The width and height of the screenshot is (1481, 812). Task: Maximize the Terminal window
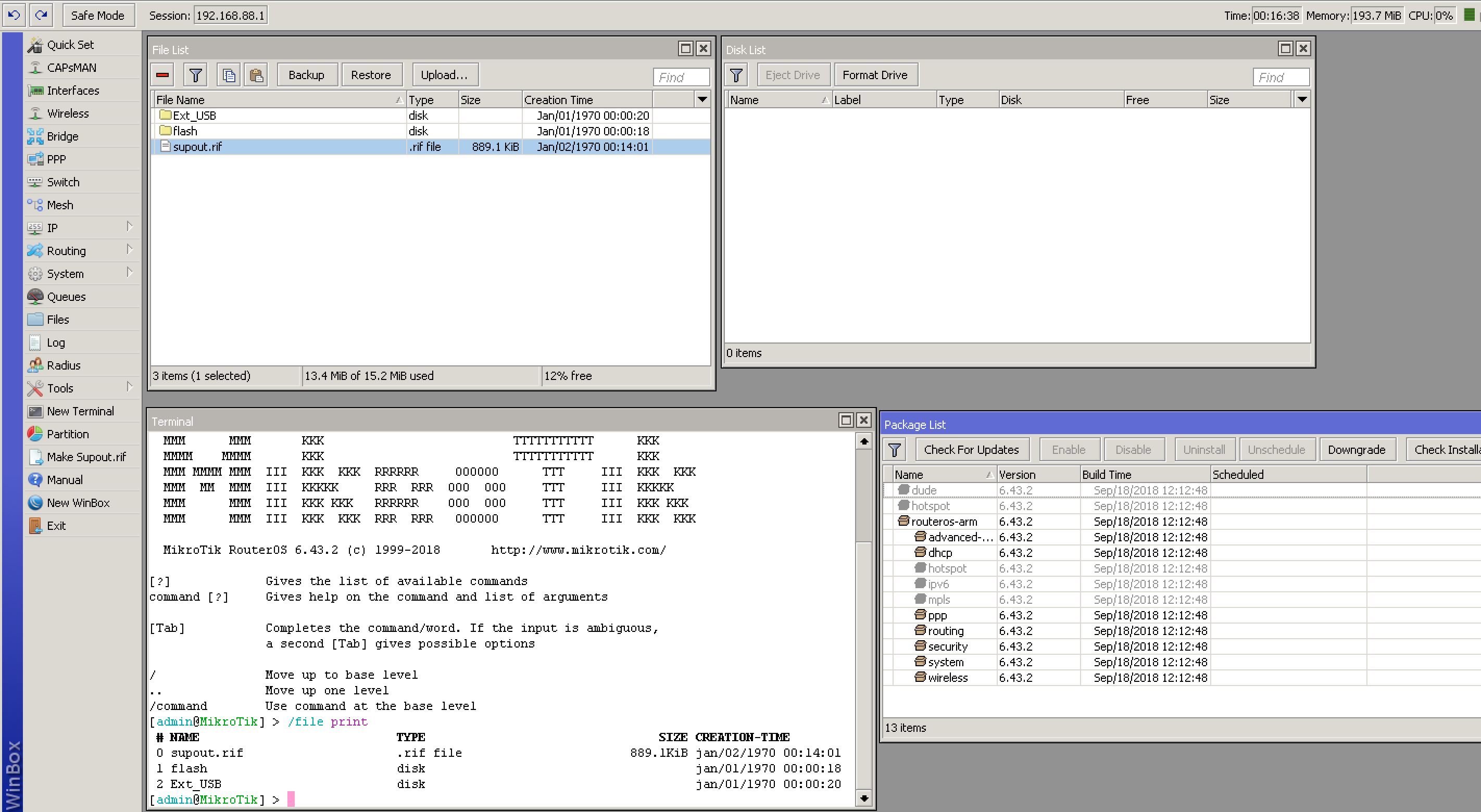[x=846, y=421]
